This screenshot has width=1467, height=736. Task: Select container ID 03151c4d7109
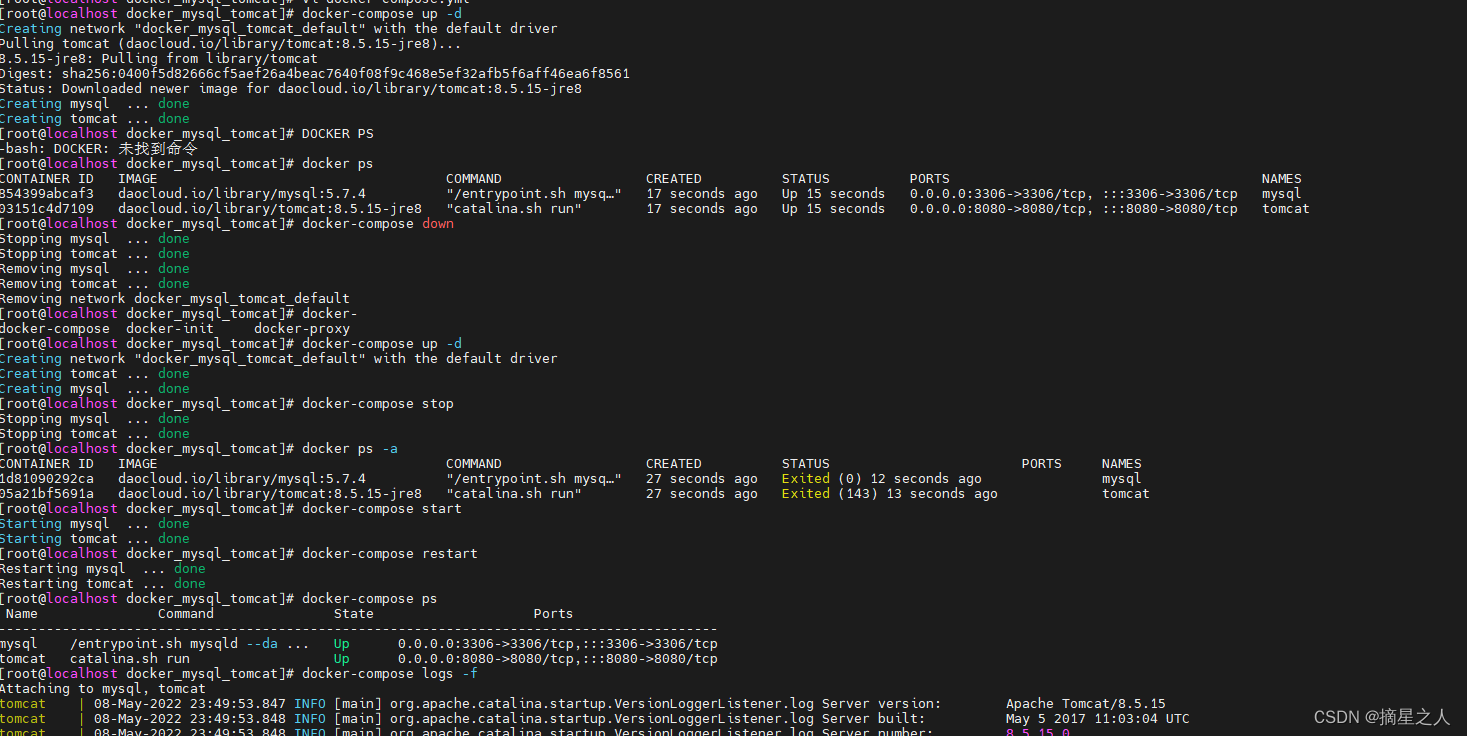[x=47, y=209]
